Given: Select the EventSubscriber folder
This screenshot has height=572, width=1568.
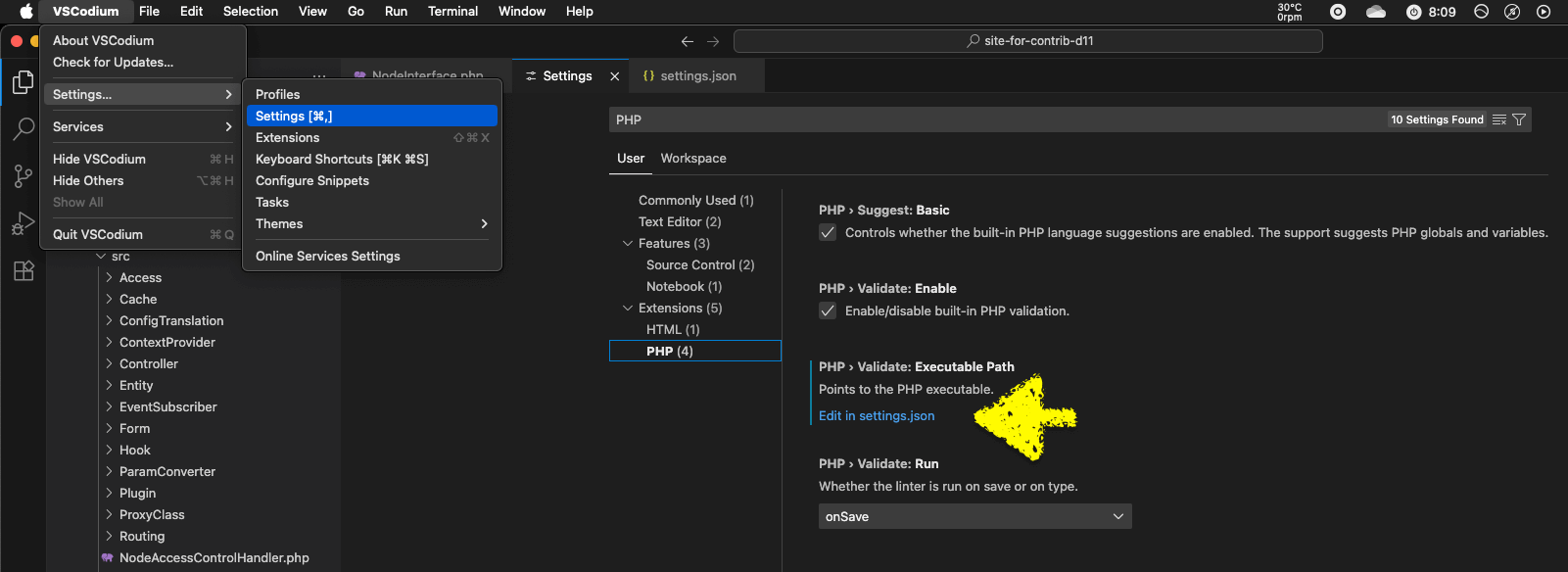Looking at the screenshot, I should tap(167, 406).
